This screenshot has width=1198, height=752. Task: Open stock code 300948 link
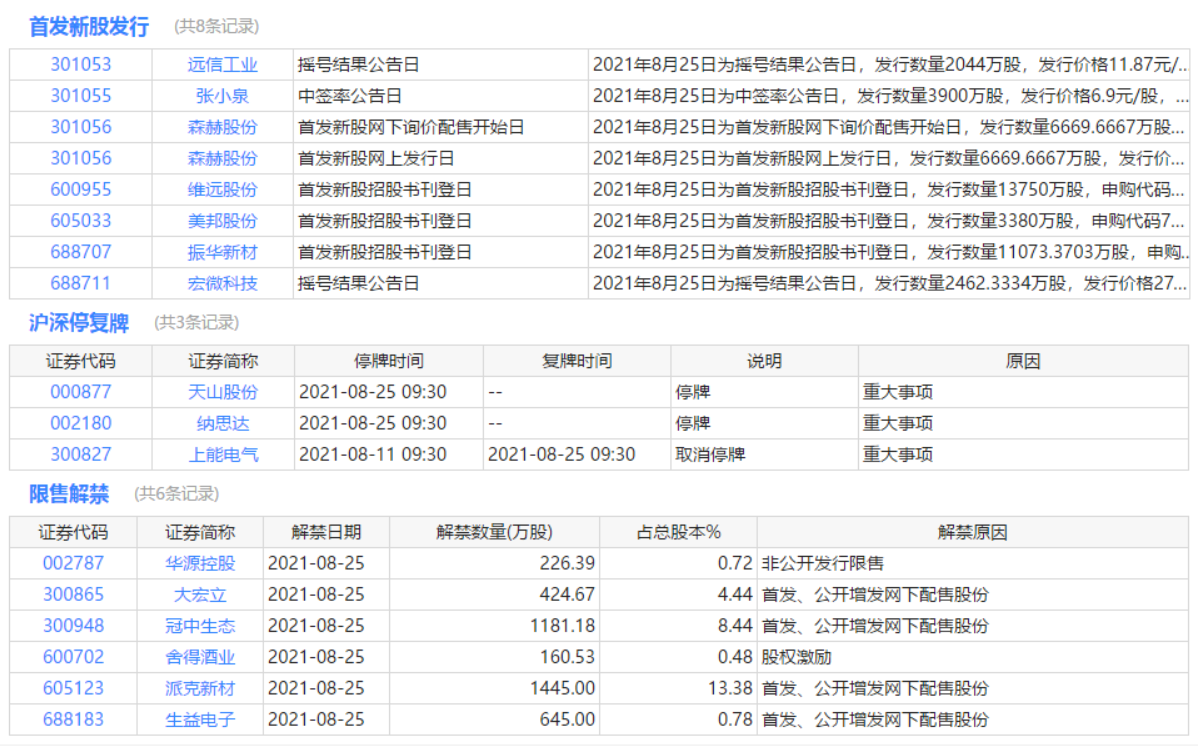coord(73,626)
